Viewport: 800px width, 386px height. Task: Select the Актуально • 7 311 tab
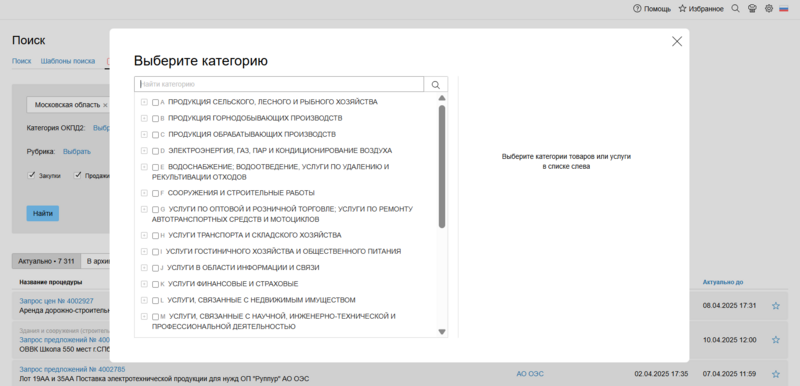pyautogui.click(x=46, y=262)
